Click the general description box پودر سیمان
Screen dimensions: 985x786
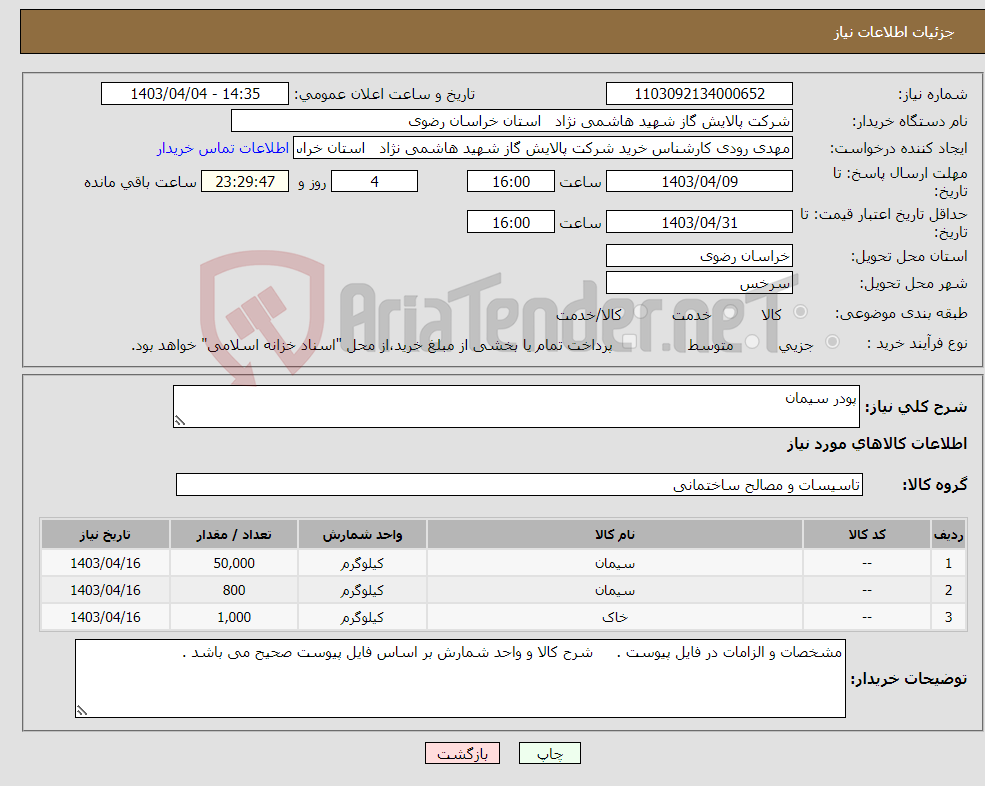click(516, 407)
